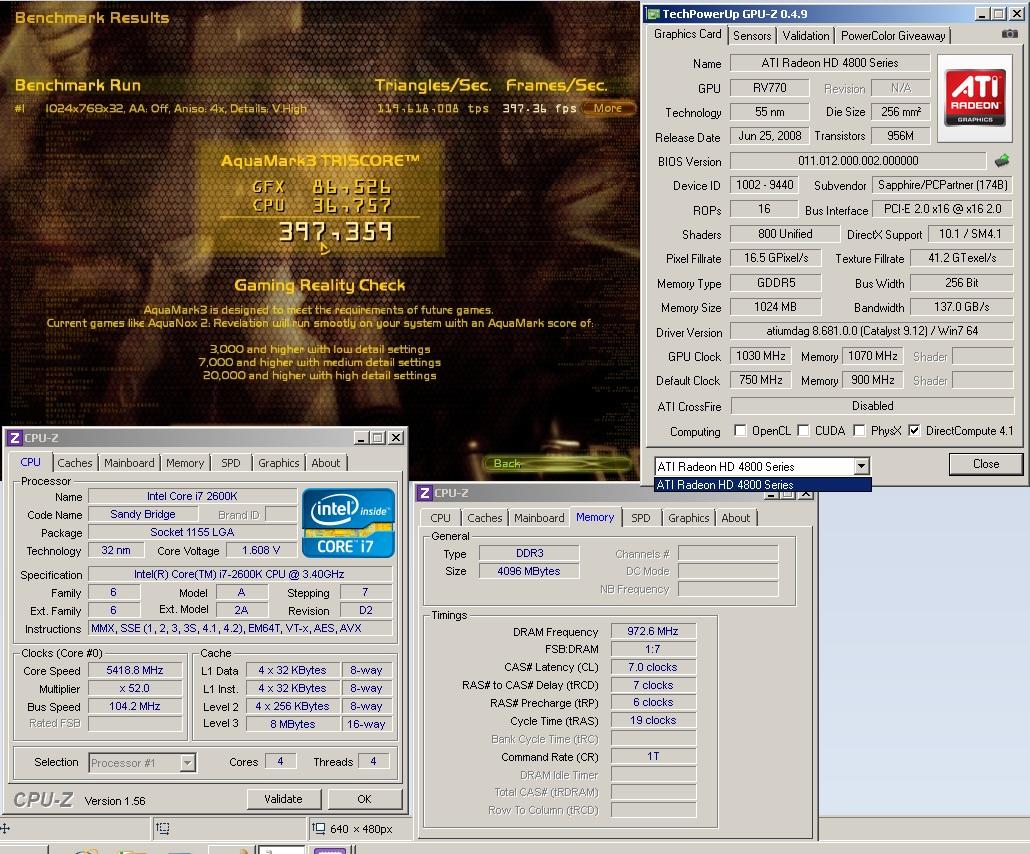Screen dimensions: 1030x854
Task: Click the Core Voltage value 1.608 V
Action: click(x=261, y=551)
